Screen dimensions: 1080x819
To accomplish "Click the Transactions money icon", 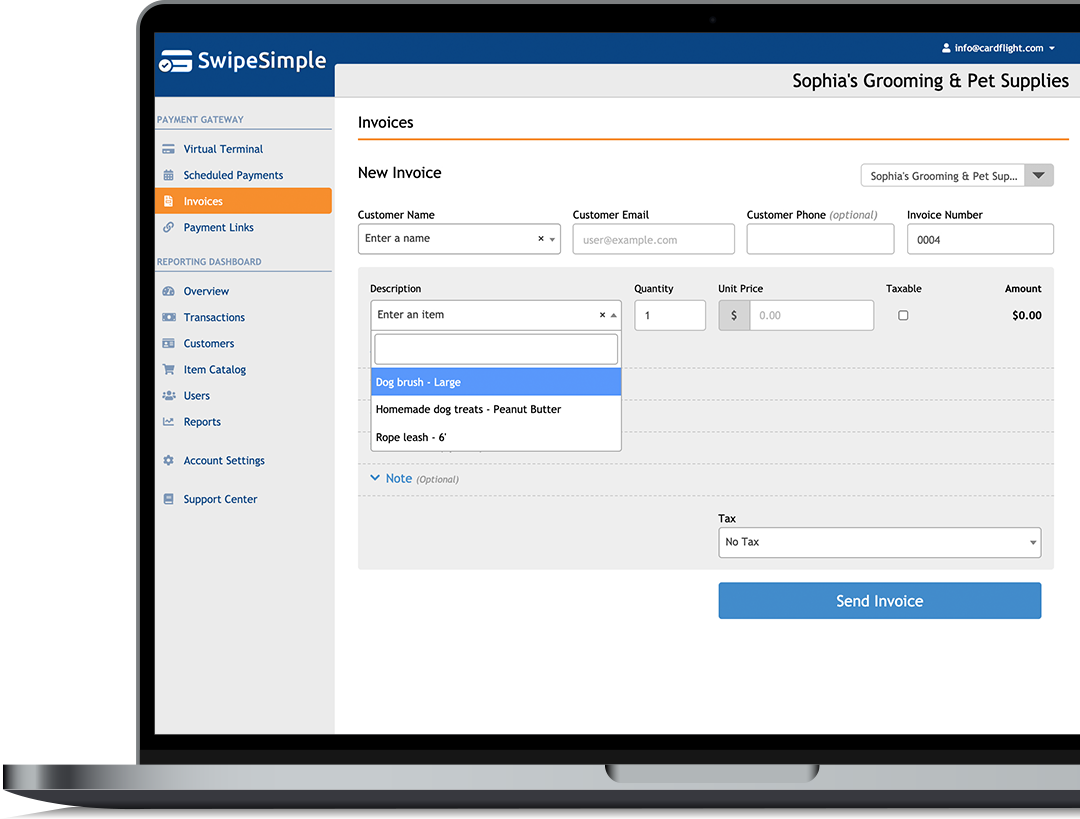I will click(x=168, y=318).
